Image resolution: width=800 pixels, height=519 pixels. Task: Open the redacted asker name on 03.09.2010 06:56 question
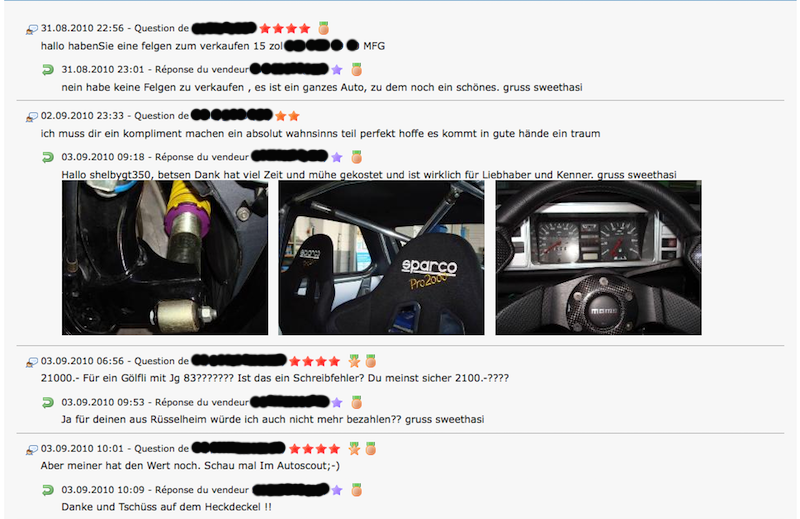(x=239, y=360)
